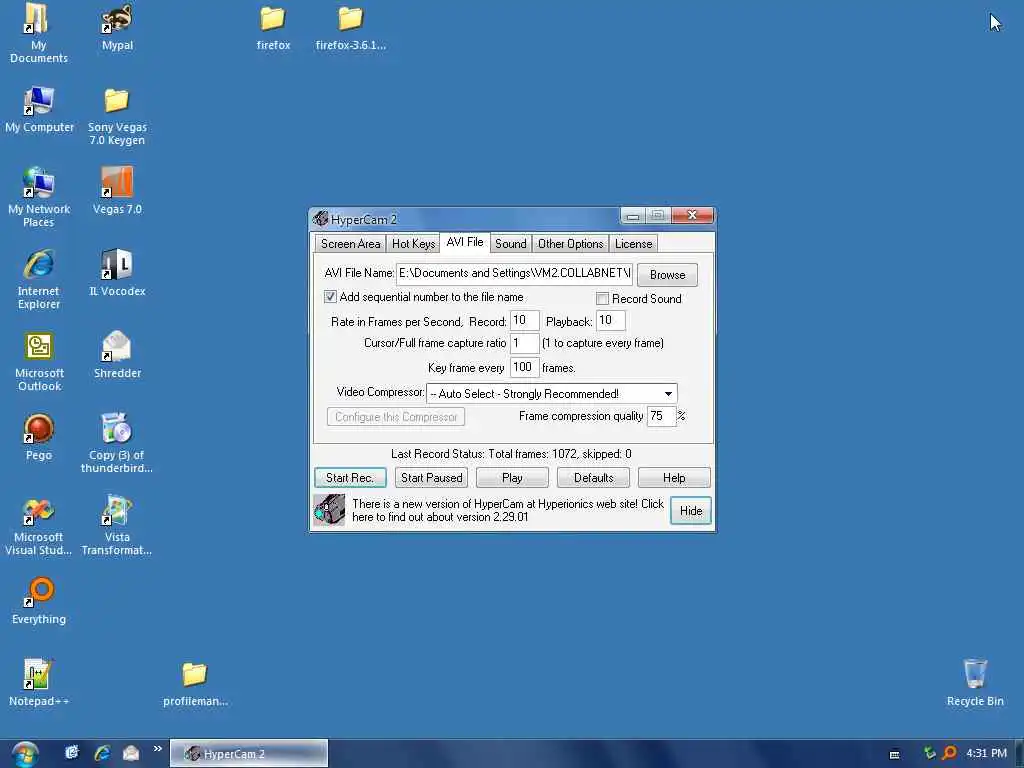Select the Shredder desktop icon

[117, 355]
